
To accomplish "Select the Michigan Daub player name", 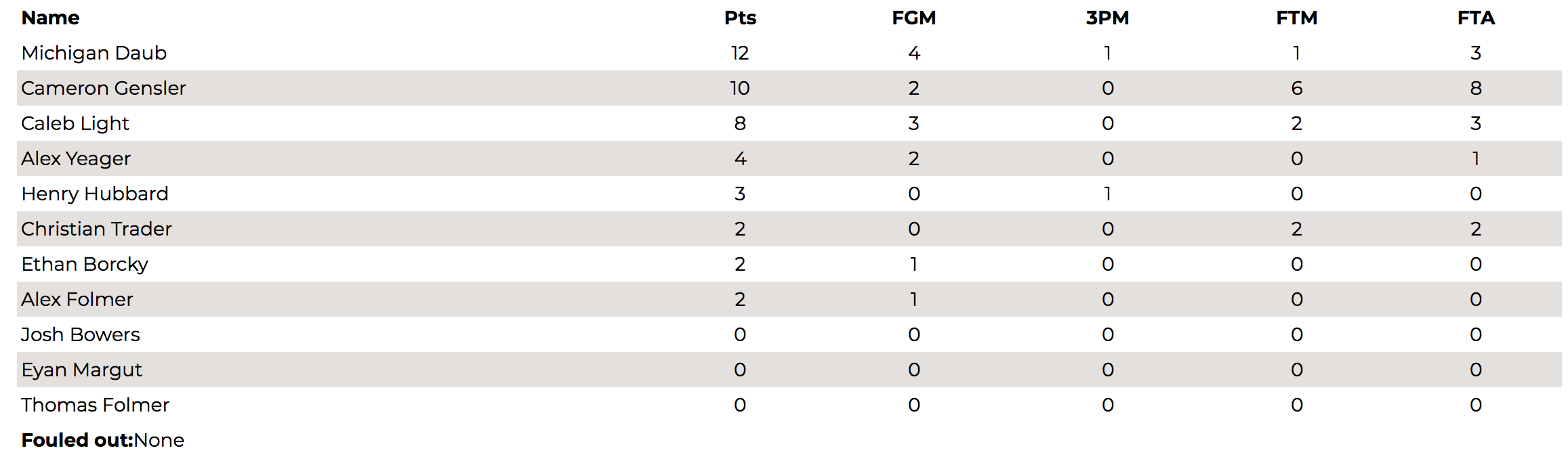I will pyautogui.click(x=94, y=53).
